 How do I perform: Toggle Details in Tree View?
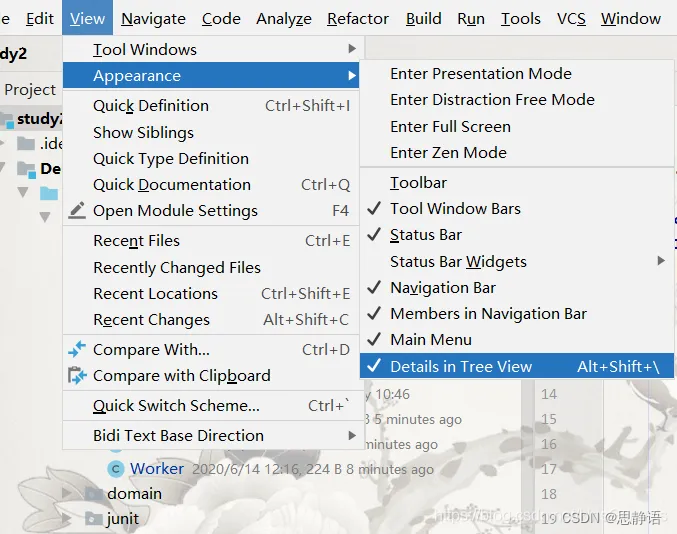click(517, 366)
